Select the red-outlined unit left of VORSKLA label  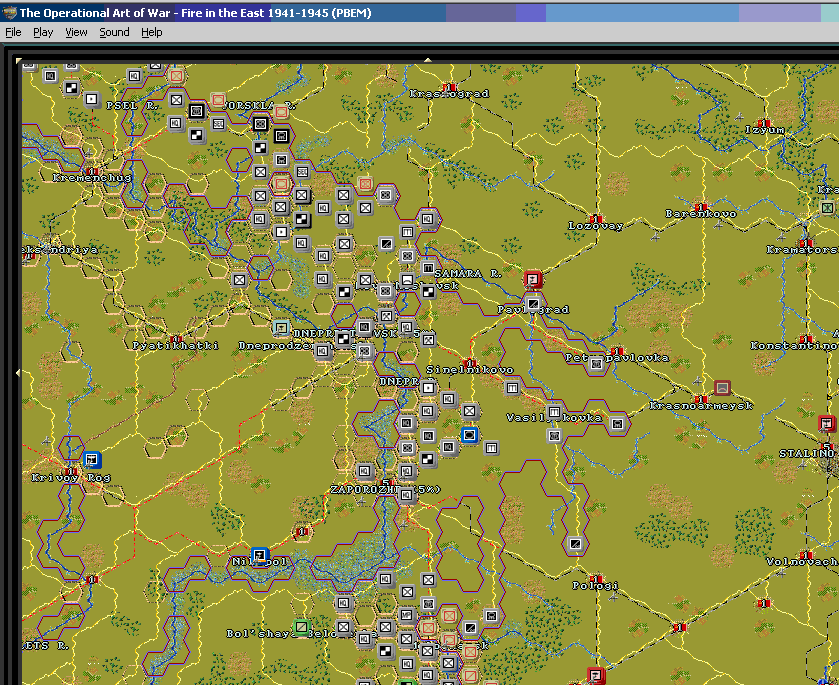point(218,100)
